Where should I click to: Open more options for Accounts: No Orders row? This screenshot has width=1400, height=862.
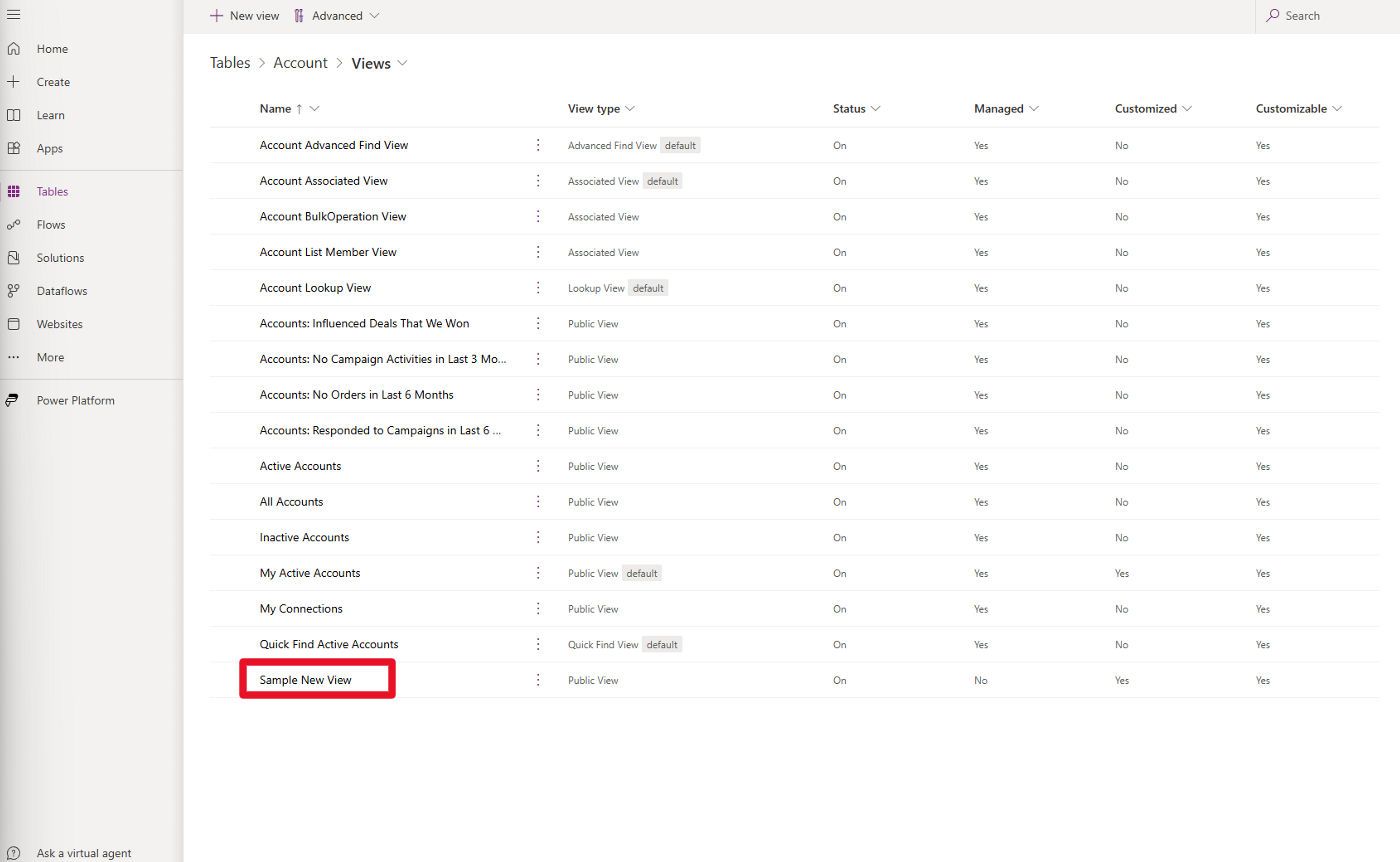click(538, 395)
